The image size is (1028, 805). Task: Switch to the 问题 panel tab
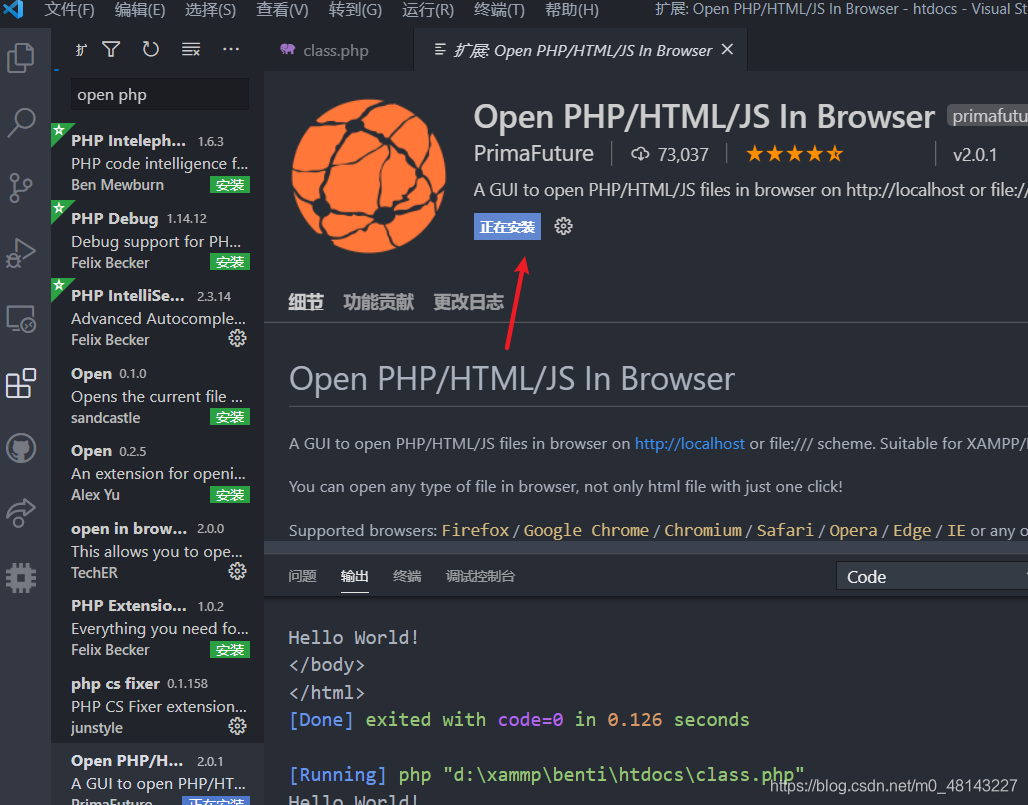coord(302,576)
